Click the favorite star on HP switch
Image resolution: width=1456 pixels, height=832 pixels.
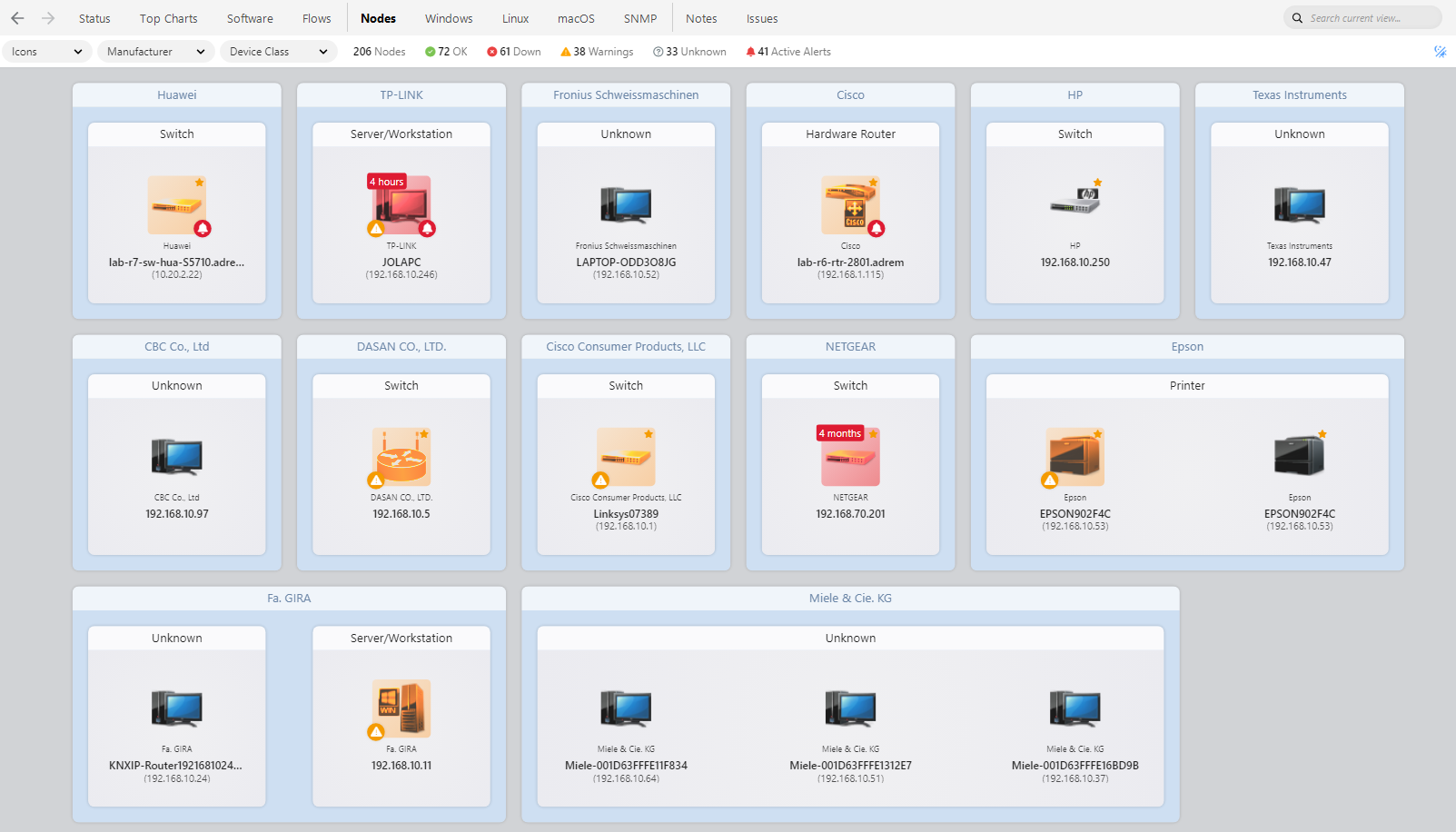coord(1098,183)
